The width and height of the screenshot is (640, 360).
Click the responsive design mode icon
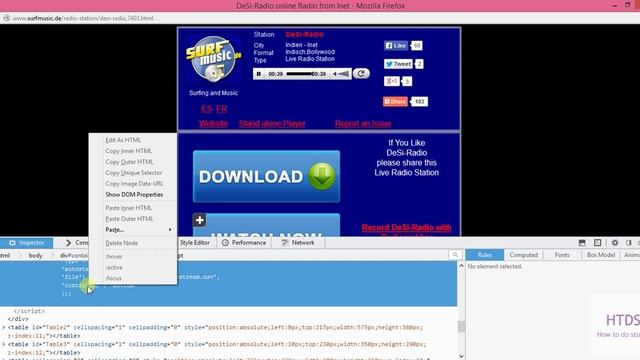[598, 243]
